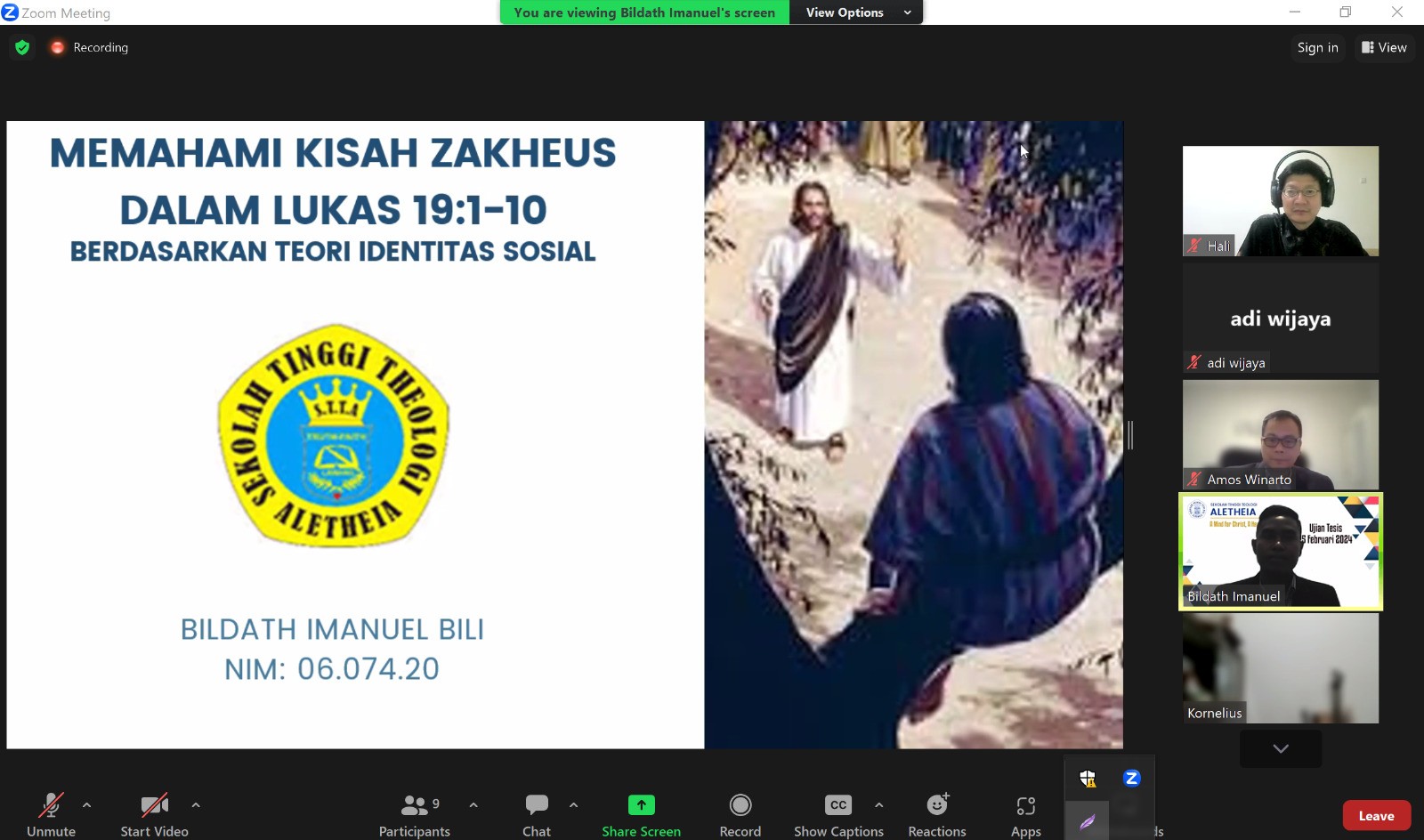Click the 'You are viewing Bildath Imanuel's screen' banner
Image resolution: width=1424 pixels, height=840 pixels.
point(644,12)
